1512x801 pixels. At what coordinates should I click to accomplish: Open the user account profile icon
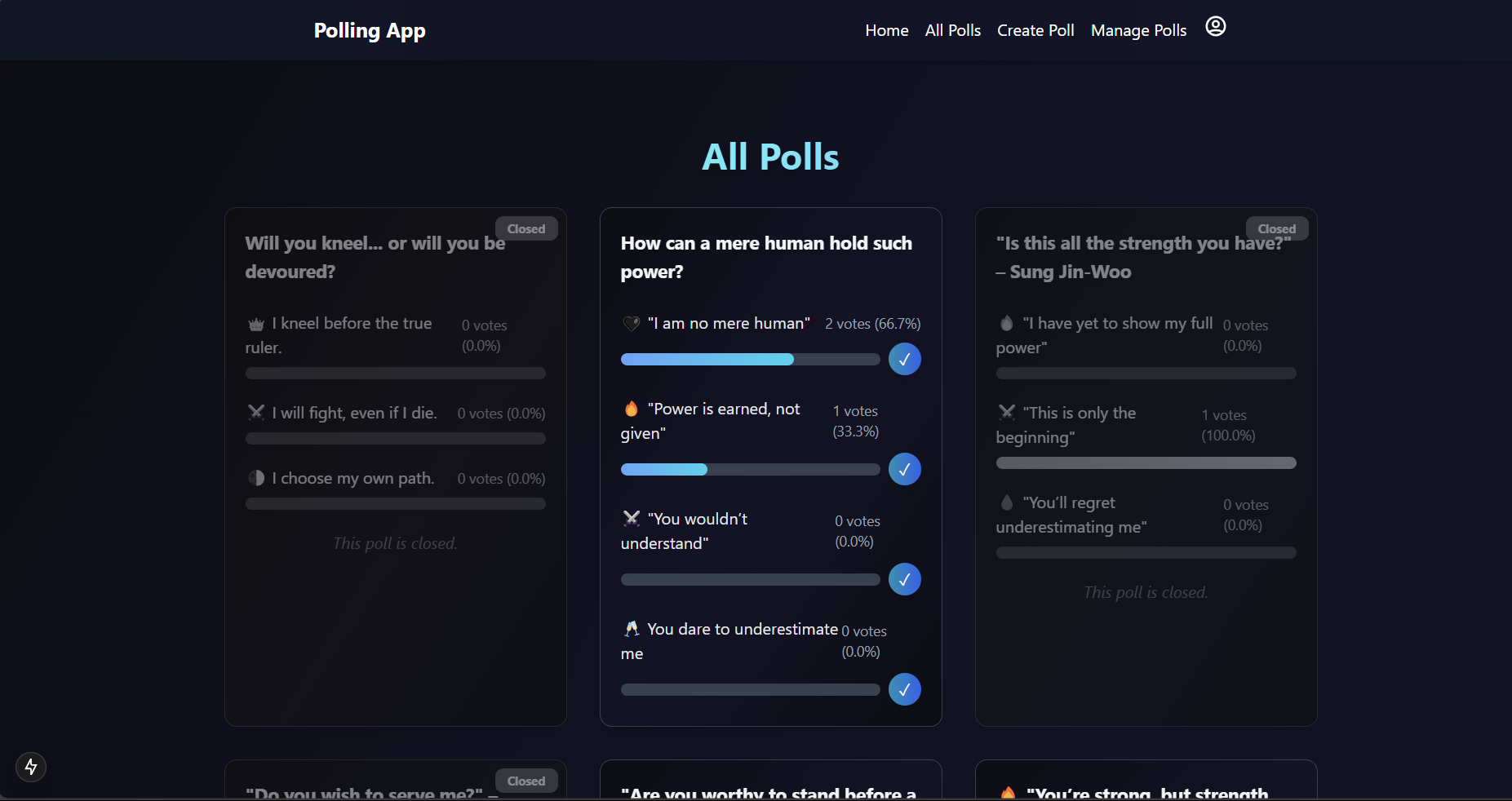[1216, 27]
